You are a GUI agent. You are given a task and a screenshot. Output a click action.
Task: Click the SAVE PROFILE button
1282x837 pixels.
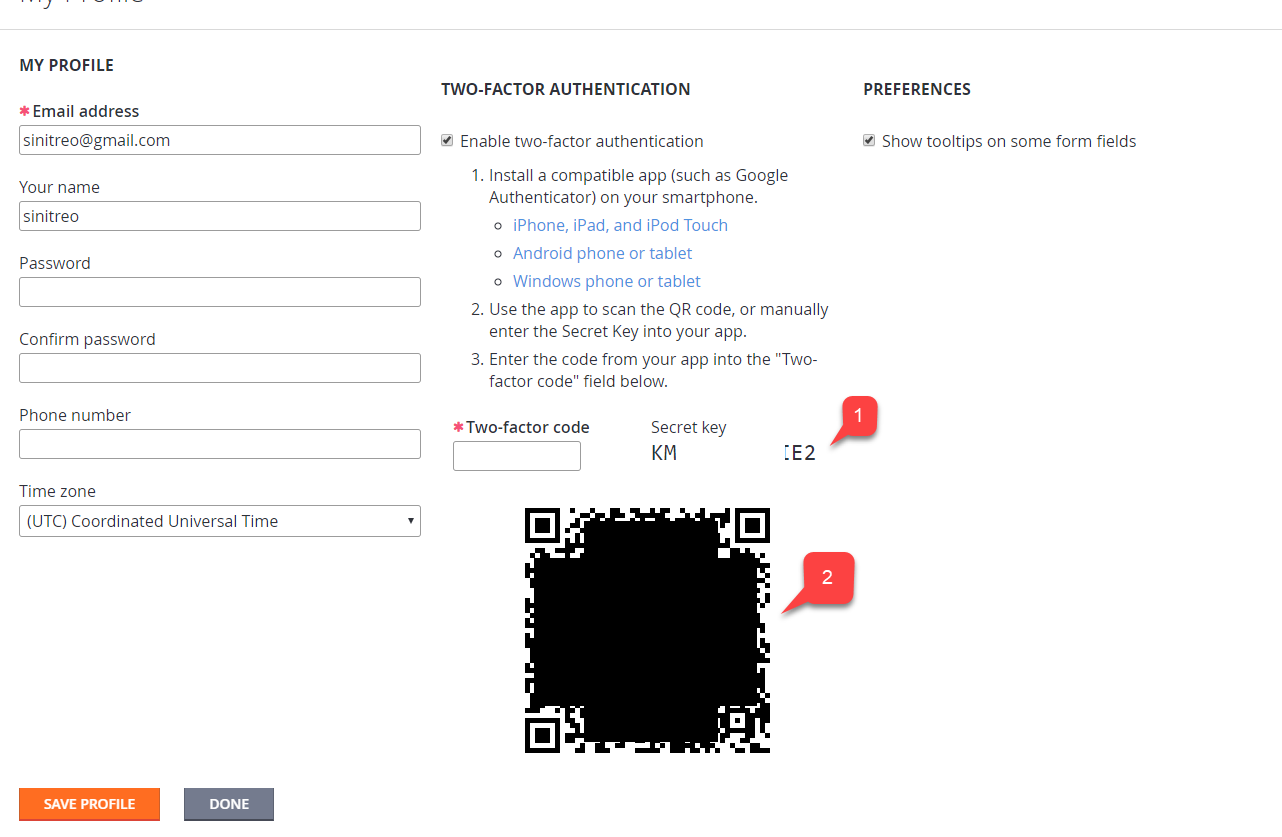pos(89,804)
